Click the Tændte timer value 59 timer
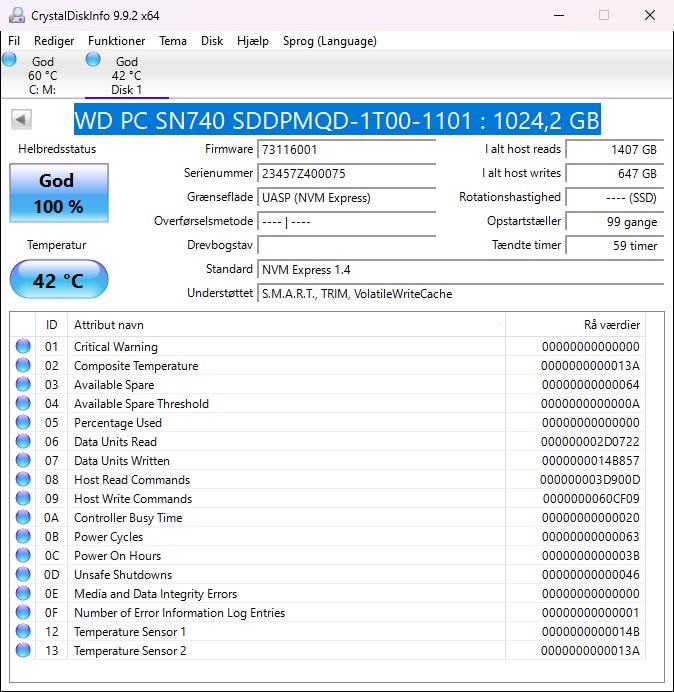 tap(614, 245)
